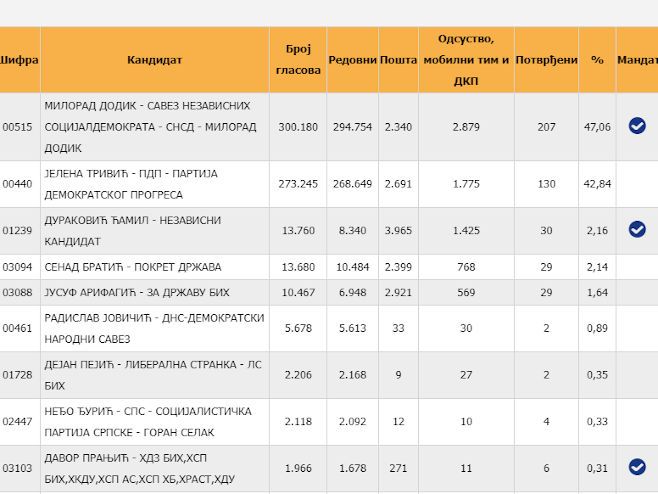Click the Мандат column header
This screenshot has height=494, width=658.
click(x=637, y=60)
